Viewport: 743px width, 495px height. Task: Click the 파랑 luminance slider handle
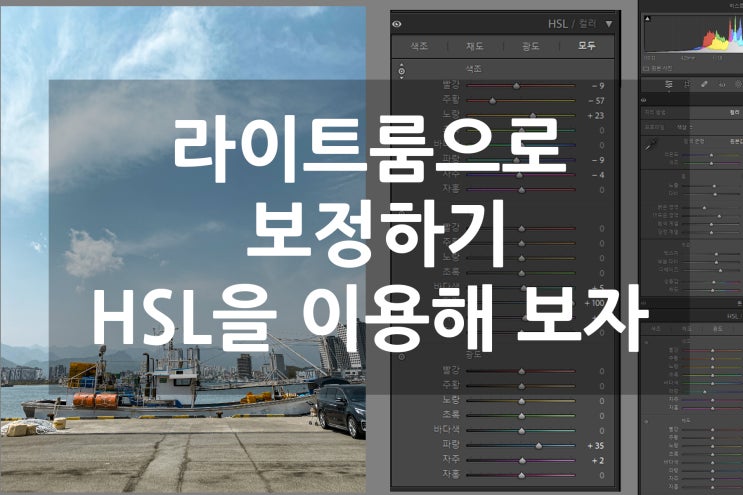pos(538,443)
